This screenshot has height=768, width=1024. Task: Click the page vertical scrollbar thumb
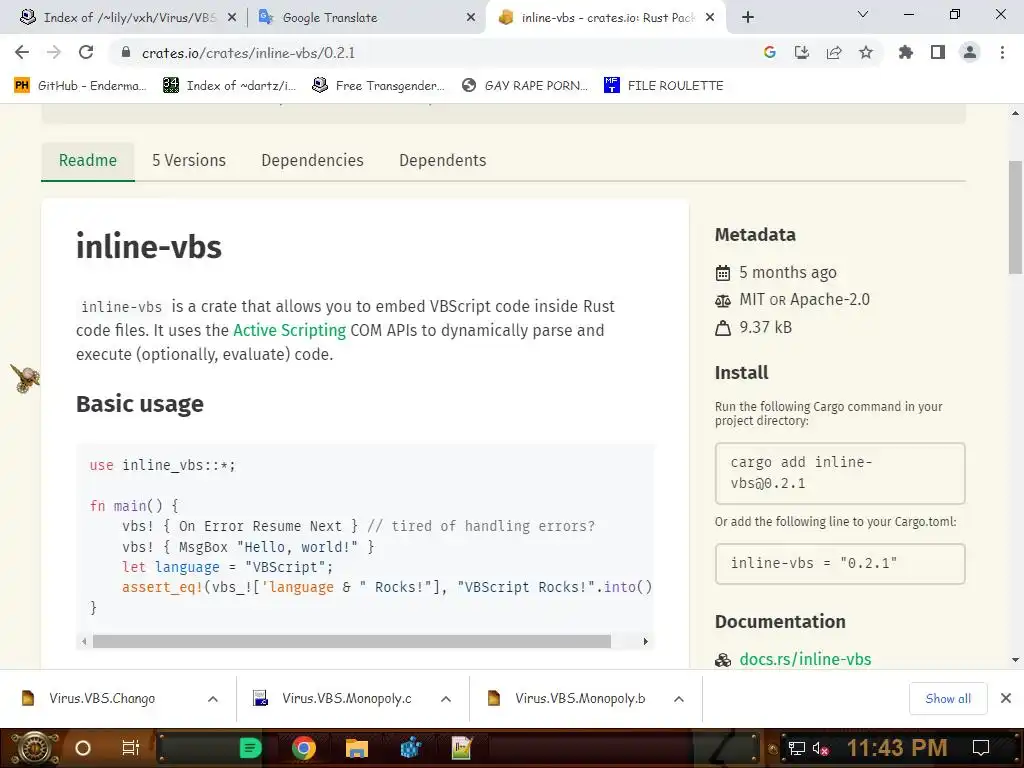click(1015, 217)
